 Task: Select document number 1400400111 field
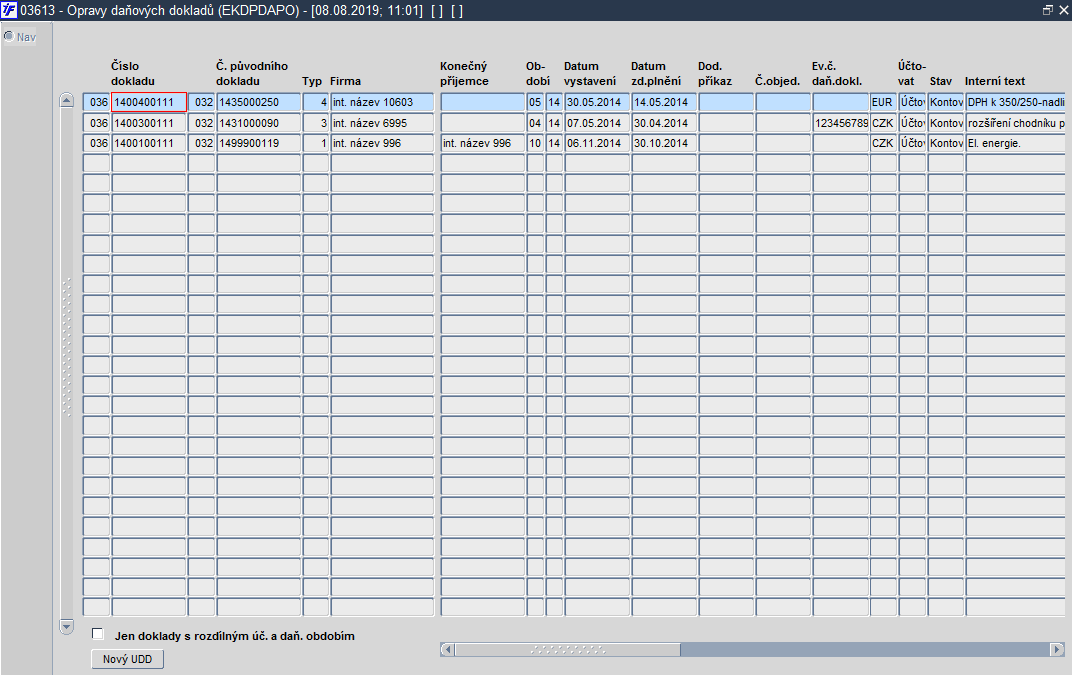(149, 103)
